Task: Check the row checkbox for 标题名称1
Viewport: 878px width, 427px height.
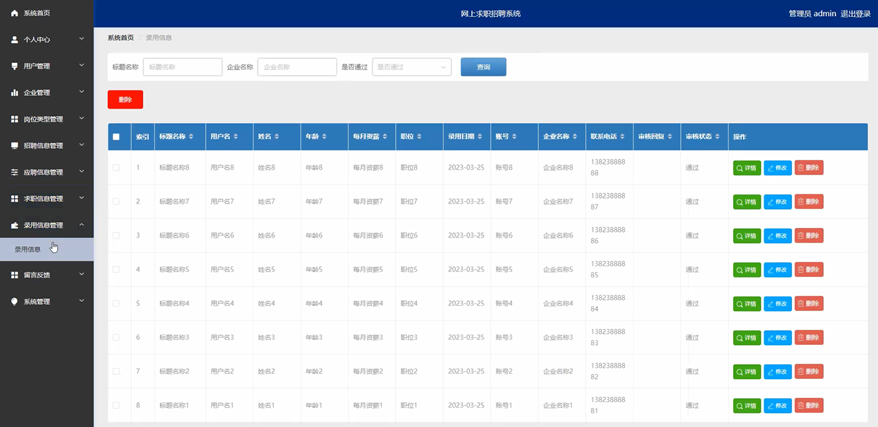Action: pos(116,405)
